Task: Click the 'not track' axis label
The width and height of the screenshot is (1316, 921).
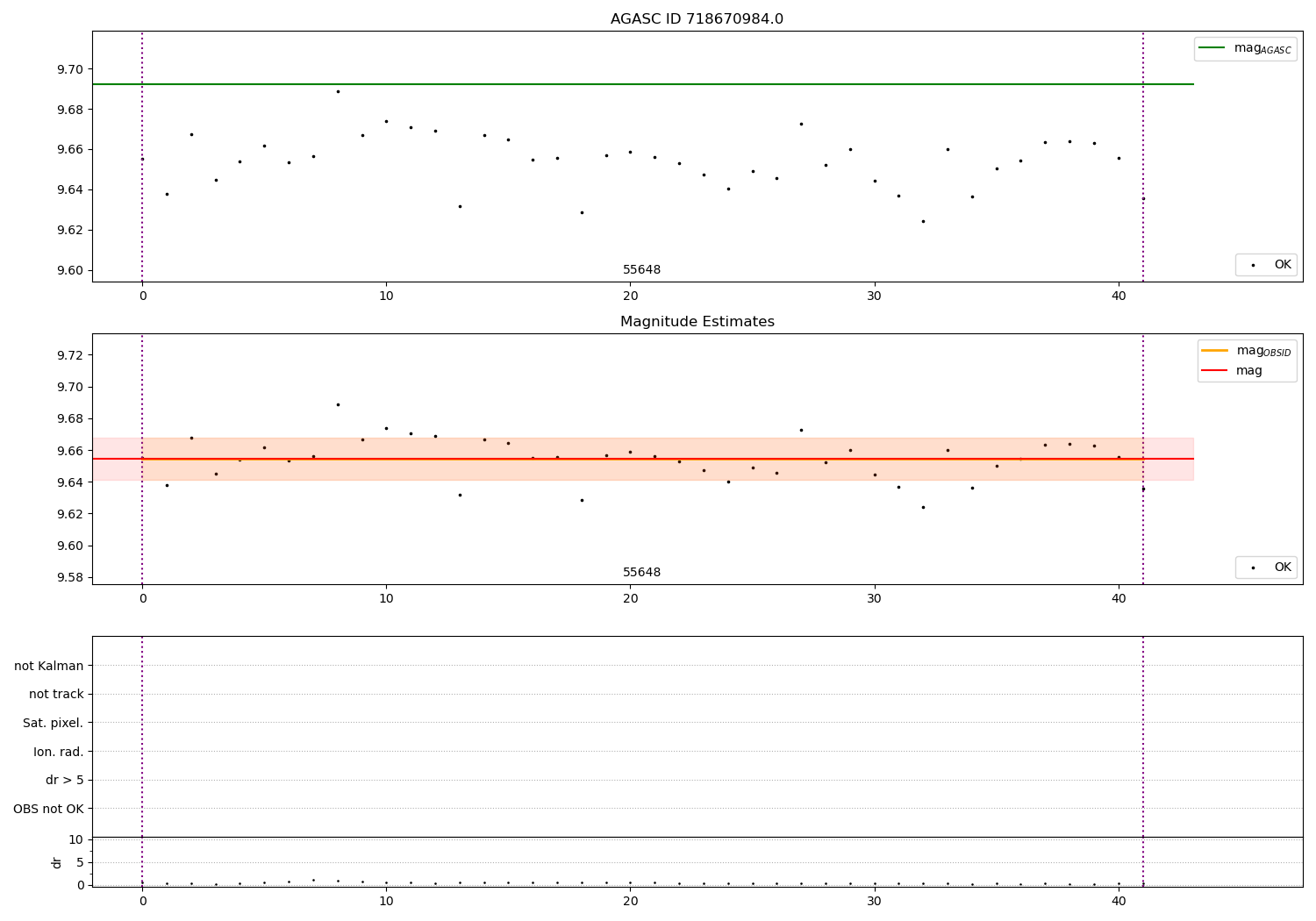Action: point(56,694)
